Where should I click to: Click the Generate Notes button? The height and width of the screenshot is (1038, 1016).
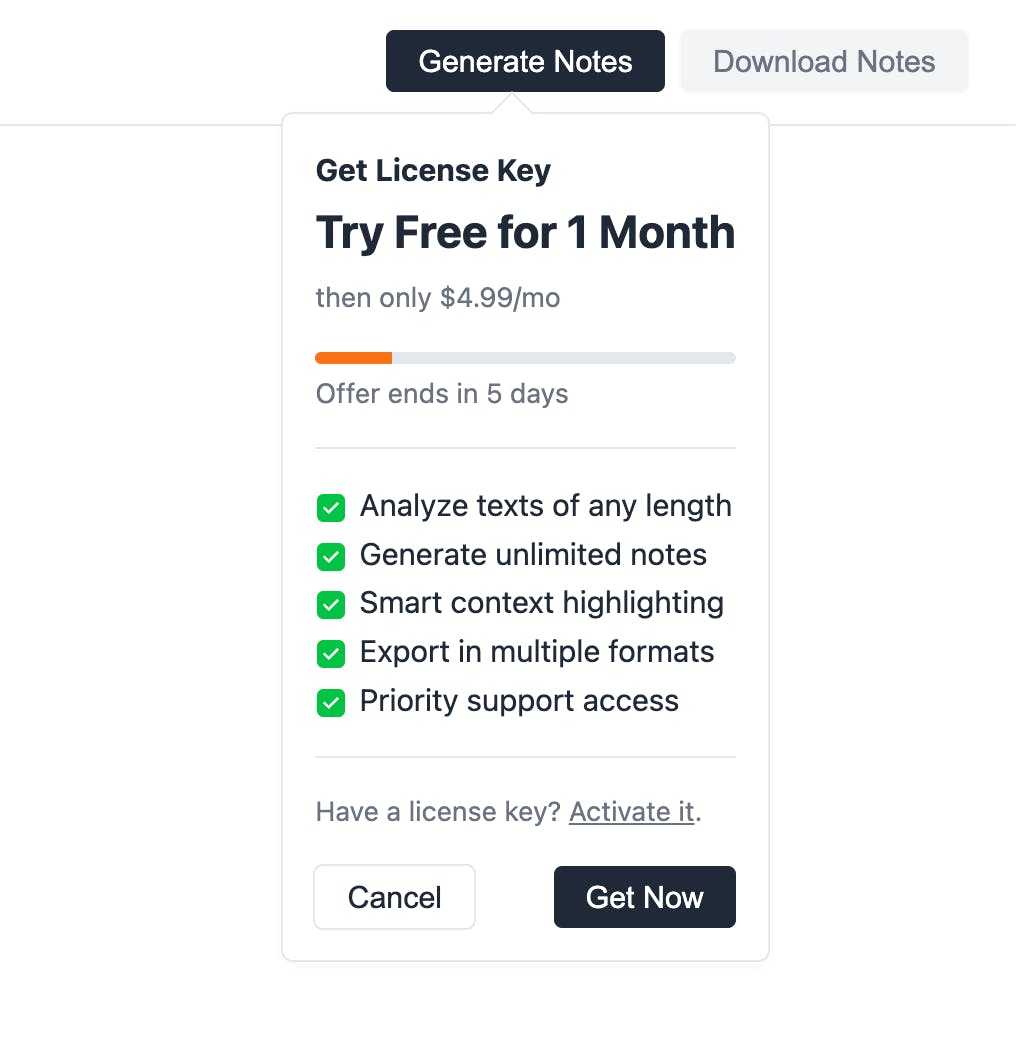point(525,61)
